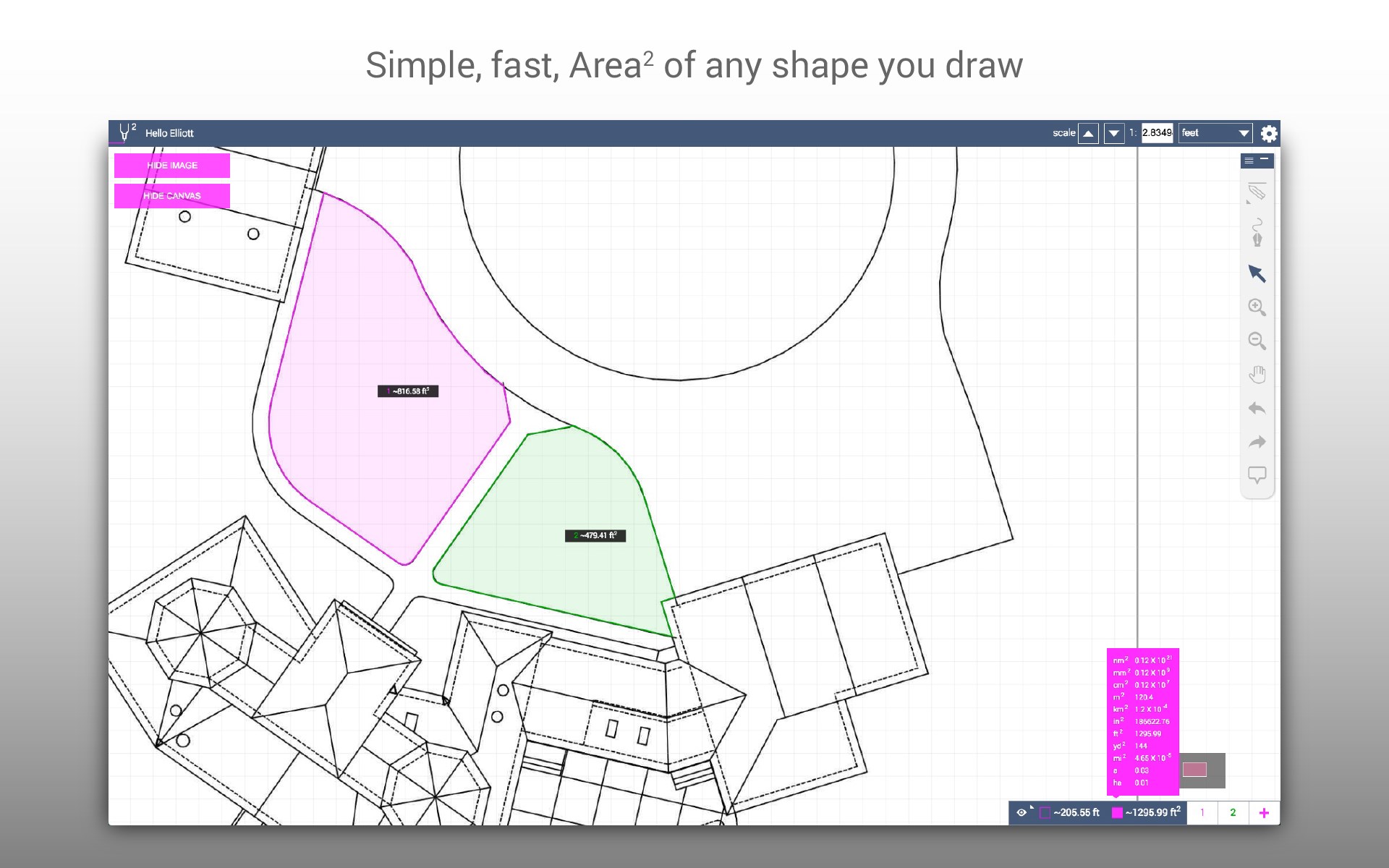1389x868 pixels.
Task: Redo with the forward arrow
Action: [x=1257, y=442]
